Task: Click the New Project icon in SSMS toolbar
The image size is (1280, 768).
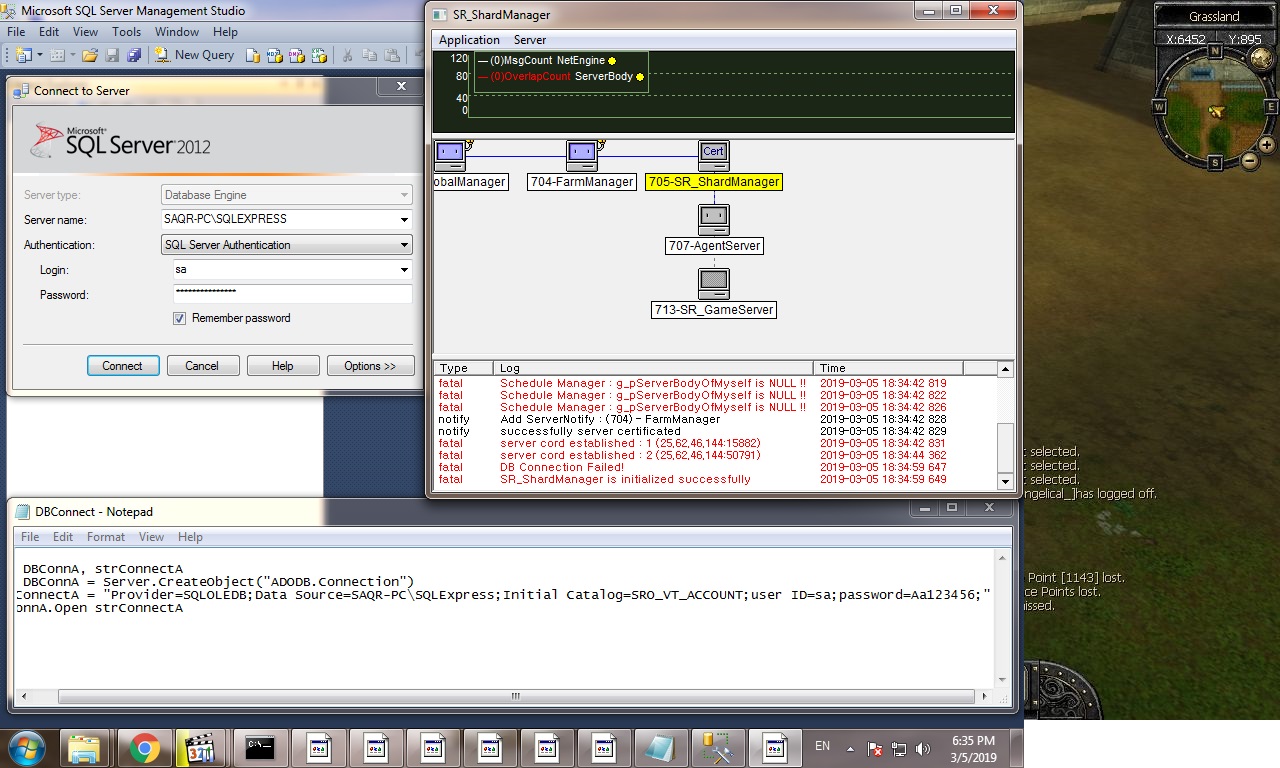Action: [24, 55]
